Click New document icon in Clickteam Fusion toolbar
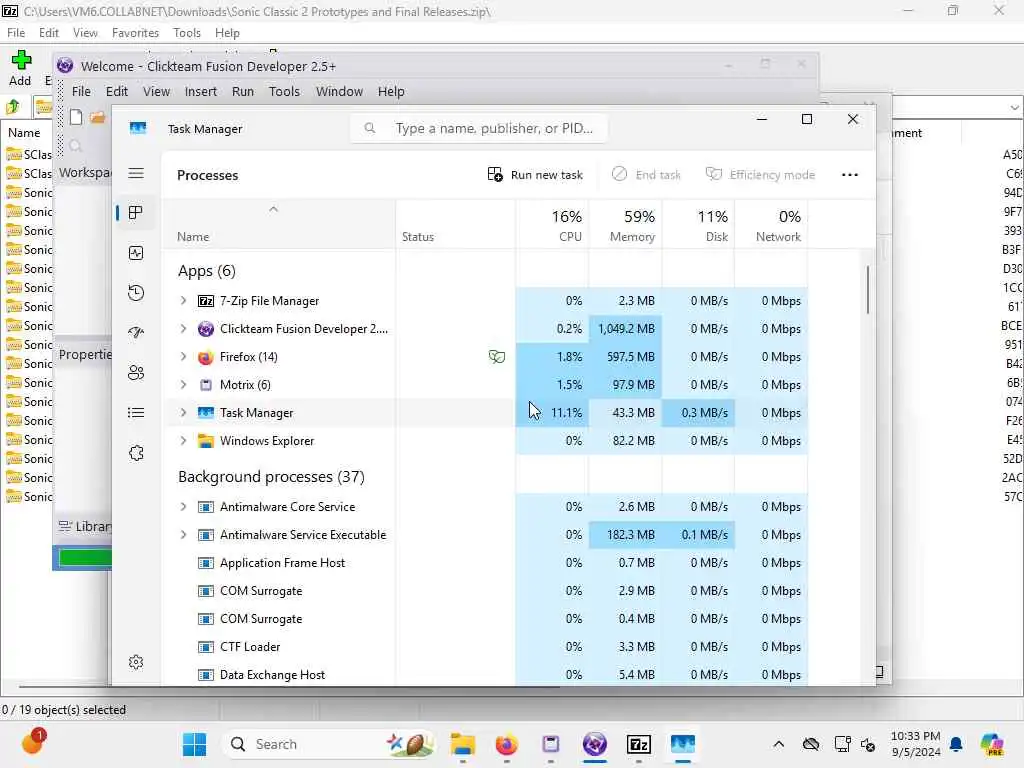Screen dimensions: 1024x768 click(x=76, y=117)
